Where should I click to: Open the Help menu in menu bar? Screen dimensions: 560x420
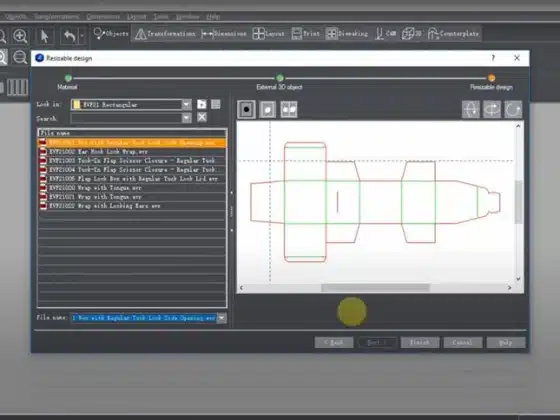click(x=213, y=16)
